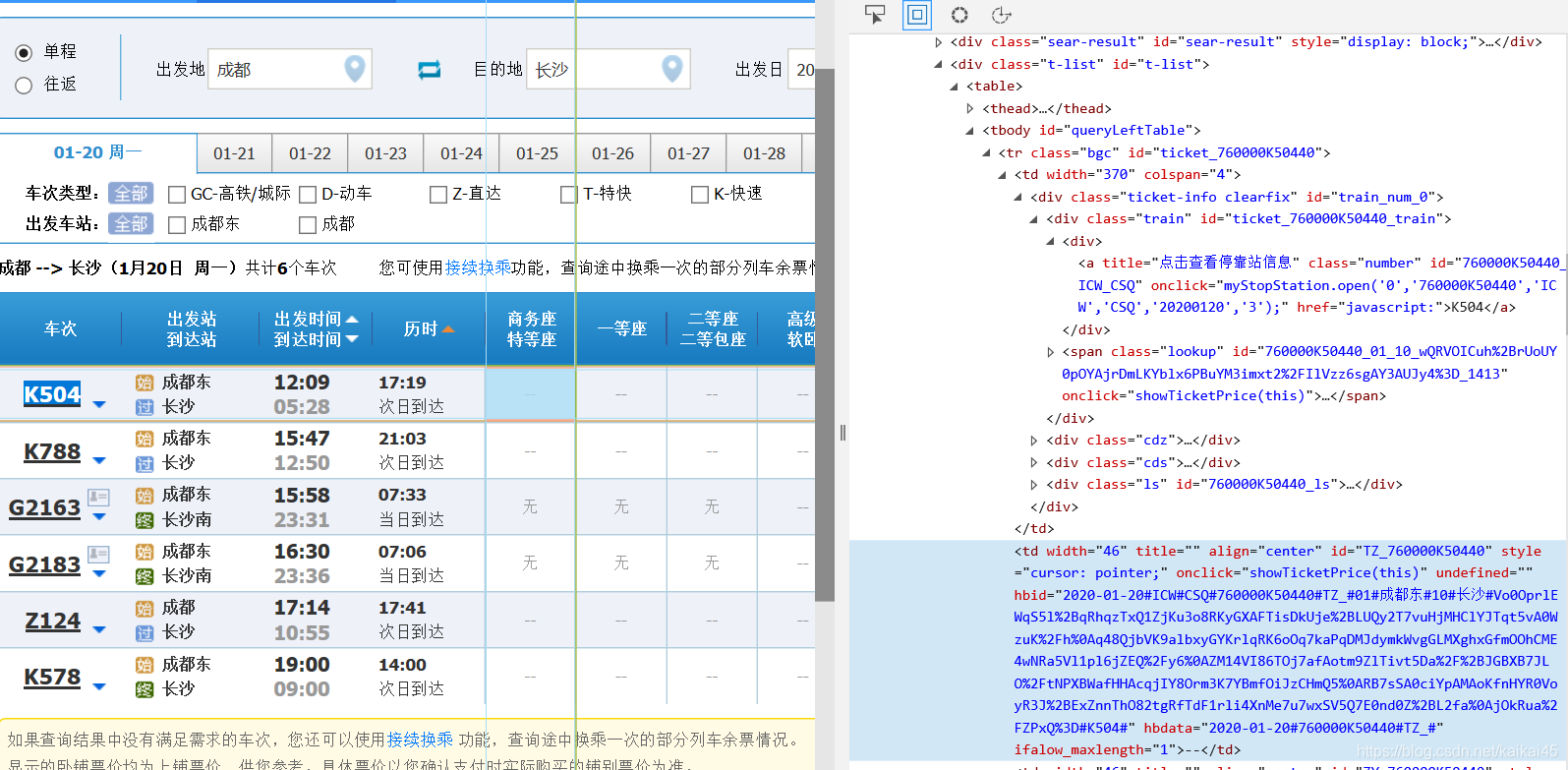Open location picker in departure field 成都
Image resolution: width=1568 pixels, height=770 pixels.
pyautogui.click(x=355, y=68)
